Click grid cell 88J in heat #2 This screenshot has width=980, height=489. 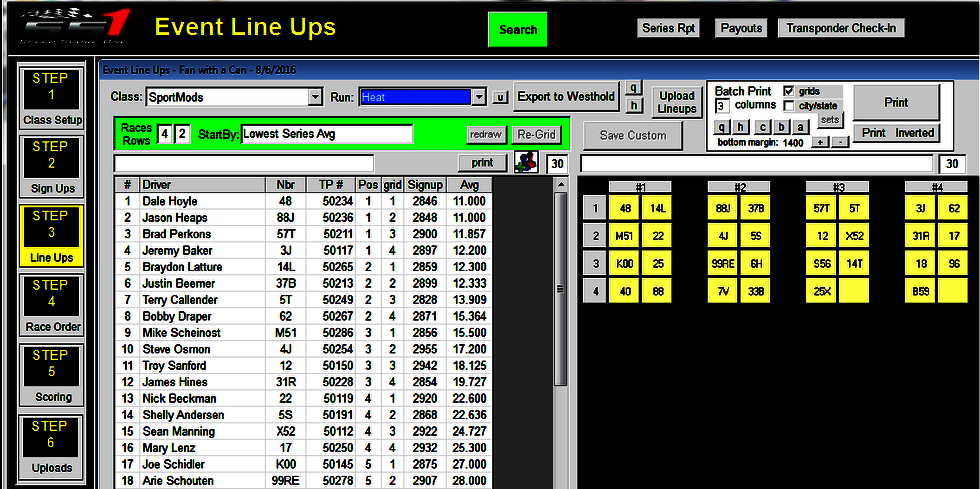click(722, 208)
